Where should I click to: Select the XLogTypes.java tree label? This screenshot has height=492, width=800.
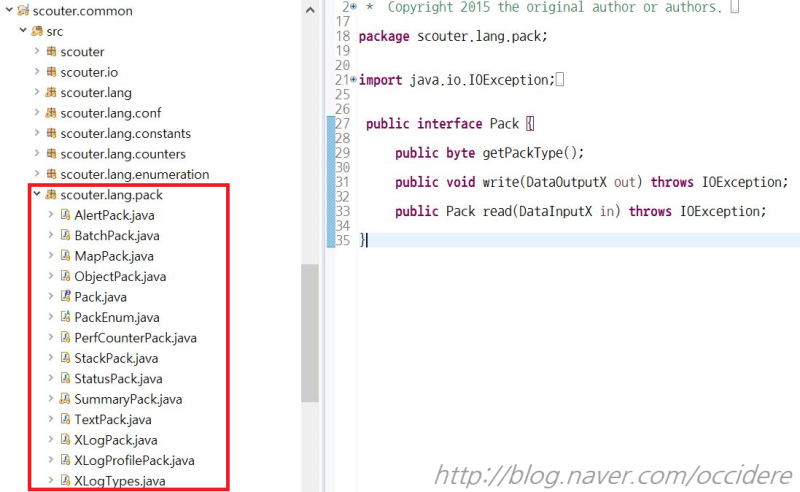[x=120, y=481]
